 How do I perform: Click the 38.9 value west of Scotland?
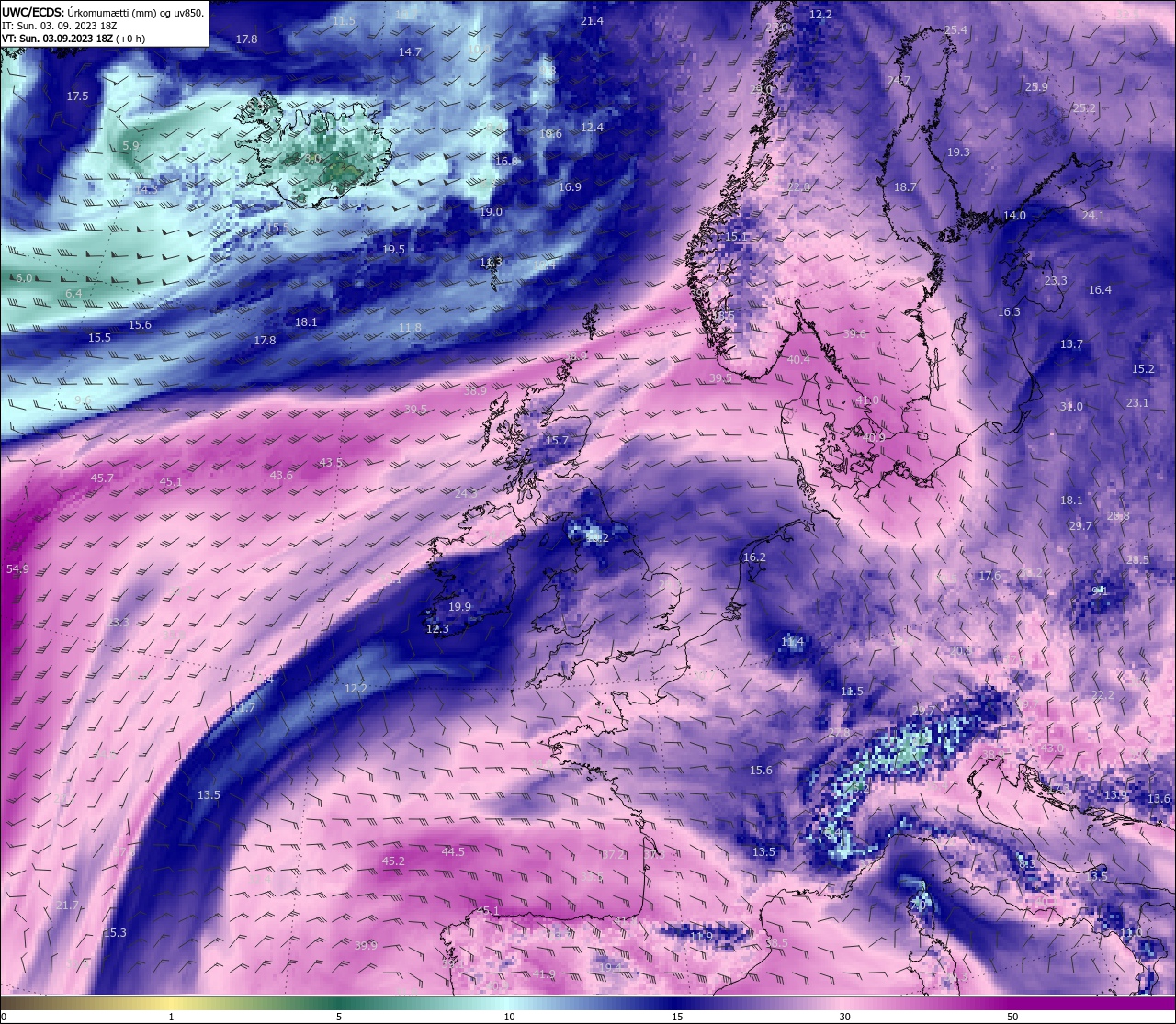(x=475, y=390)
